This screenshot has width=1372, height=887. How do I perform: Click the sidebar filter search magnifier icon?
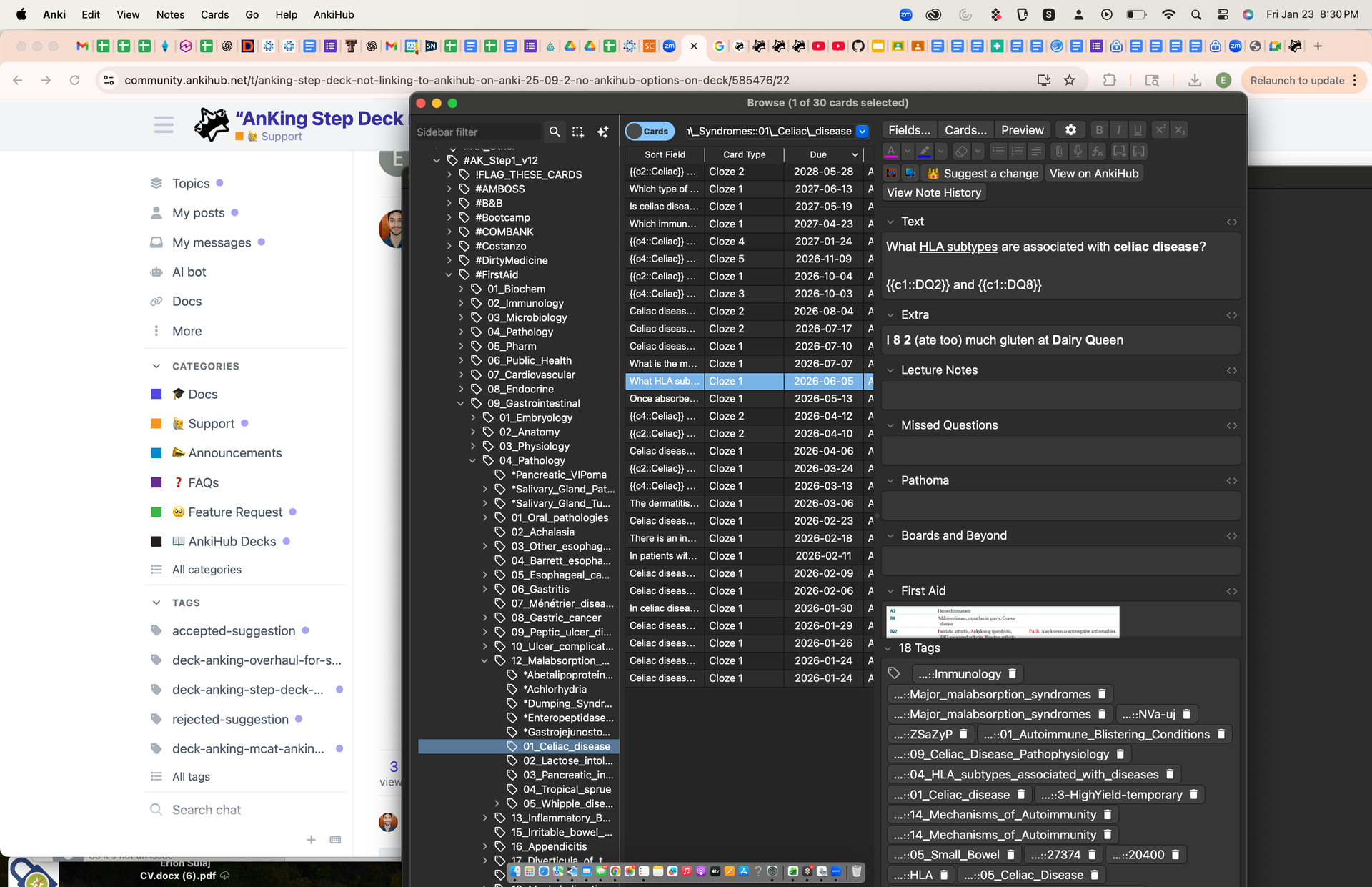pos(554,132)
